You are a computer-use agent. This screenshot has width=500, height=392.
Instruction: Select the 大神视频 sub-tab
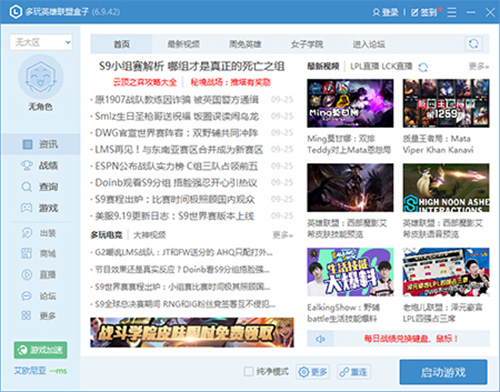[149, 235]
